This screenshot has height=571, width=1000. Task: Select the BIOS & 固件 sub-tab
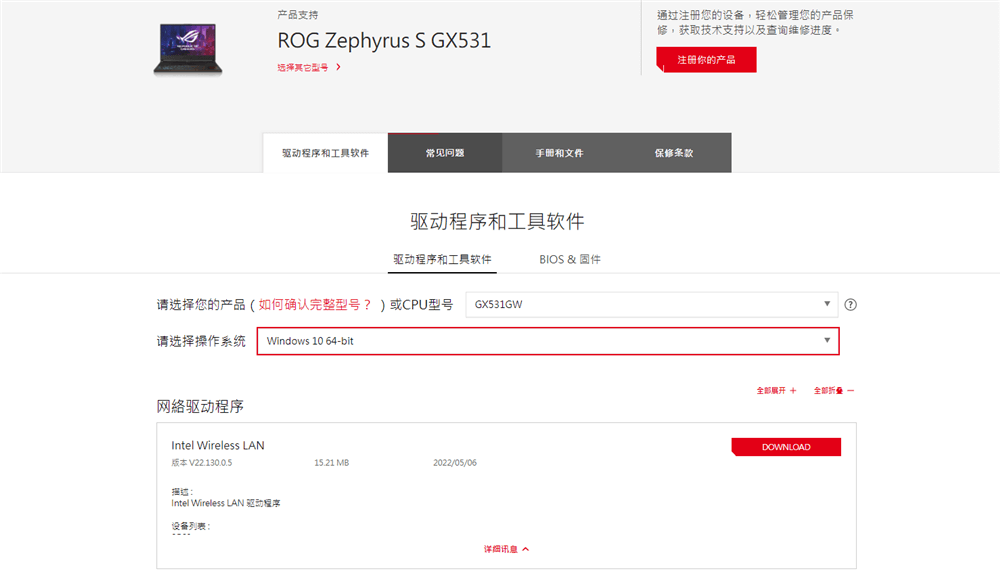point(570,260)
